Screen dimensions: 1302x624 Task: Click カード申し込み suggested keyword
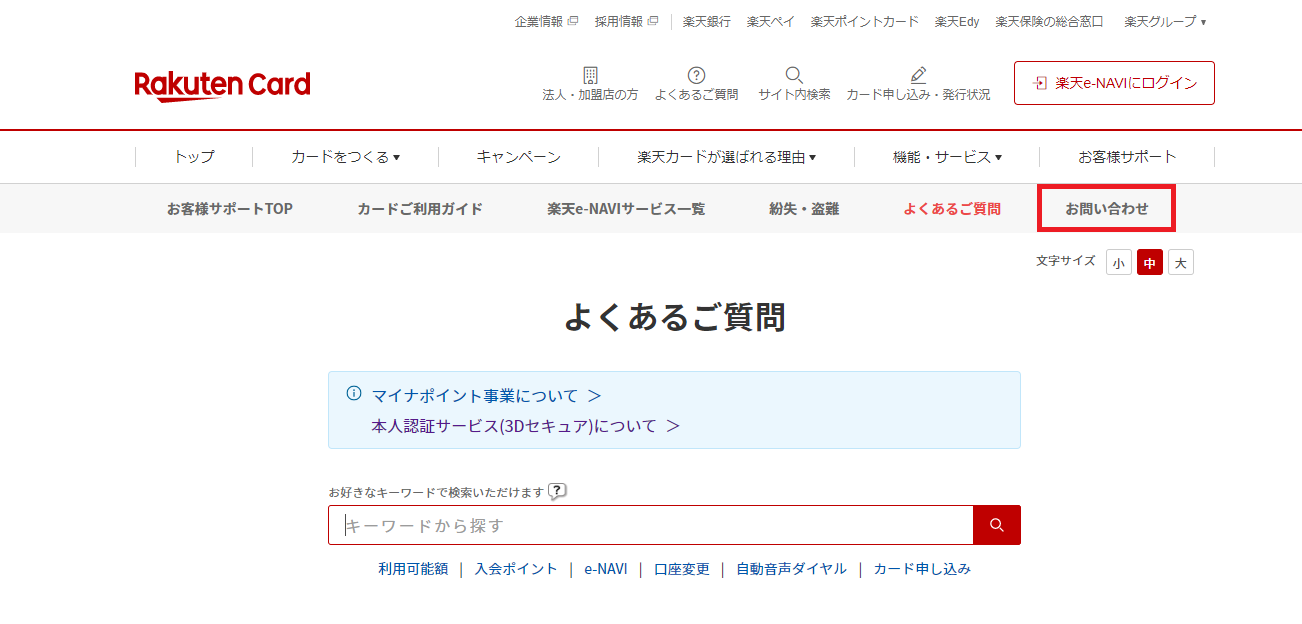[922, 569]
